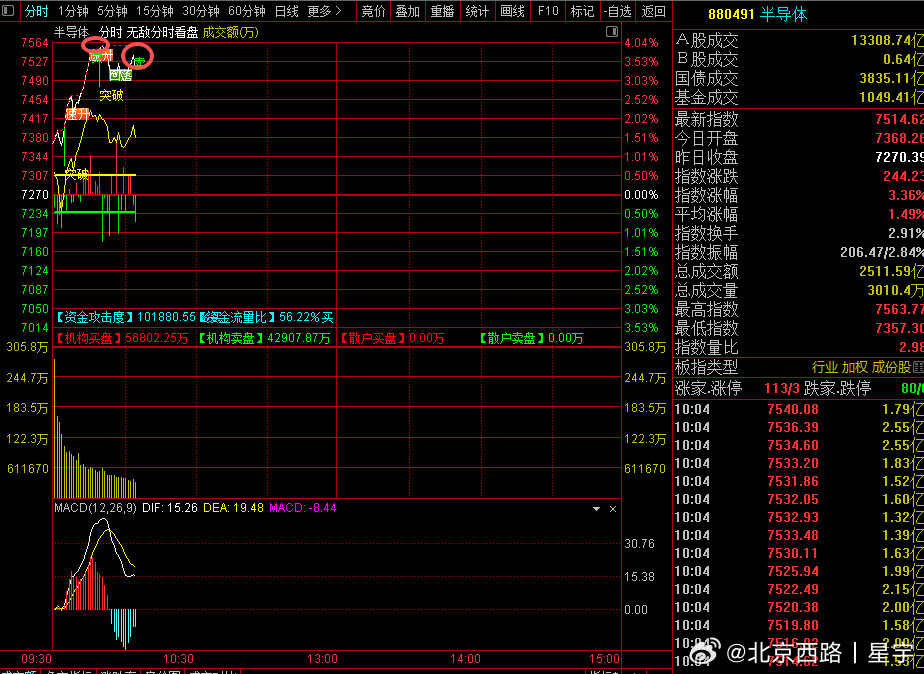Click the 加权 board type link

tap(854, 368)
